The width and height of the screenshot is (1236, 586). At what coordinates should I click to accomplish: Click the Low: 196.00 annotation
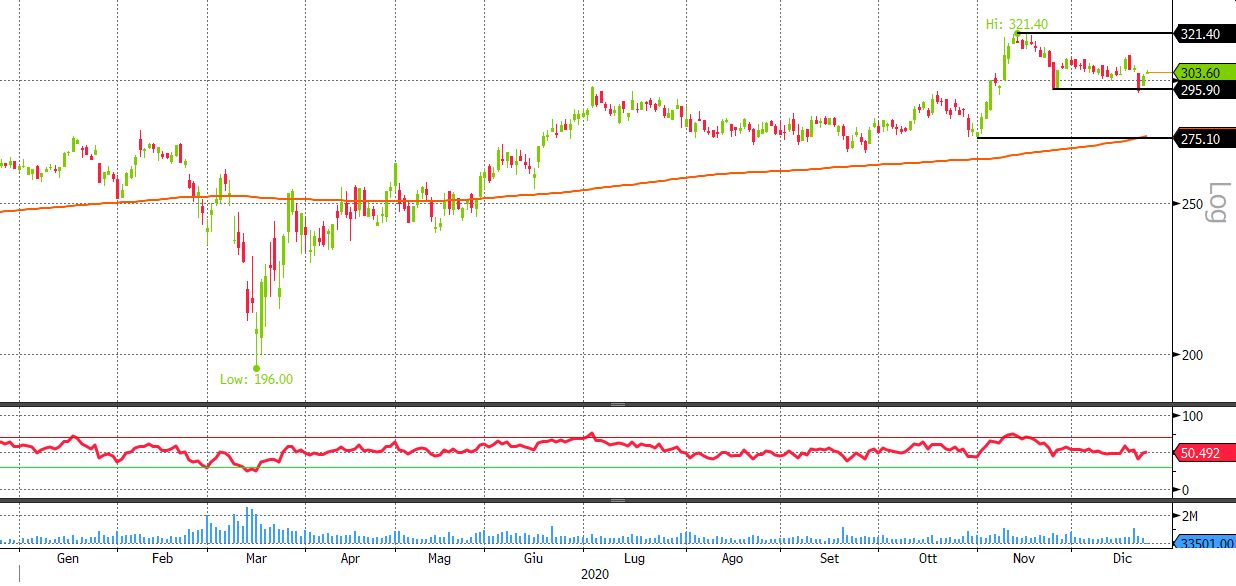click(x=257, y=379)
